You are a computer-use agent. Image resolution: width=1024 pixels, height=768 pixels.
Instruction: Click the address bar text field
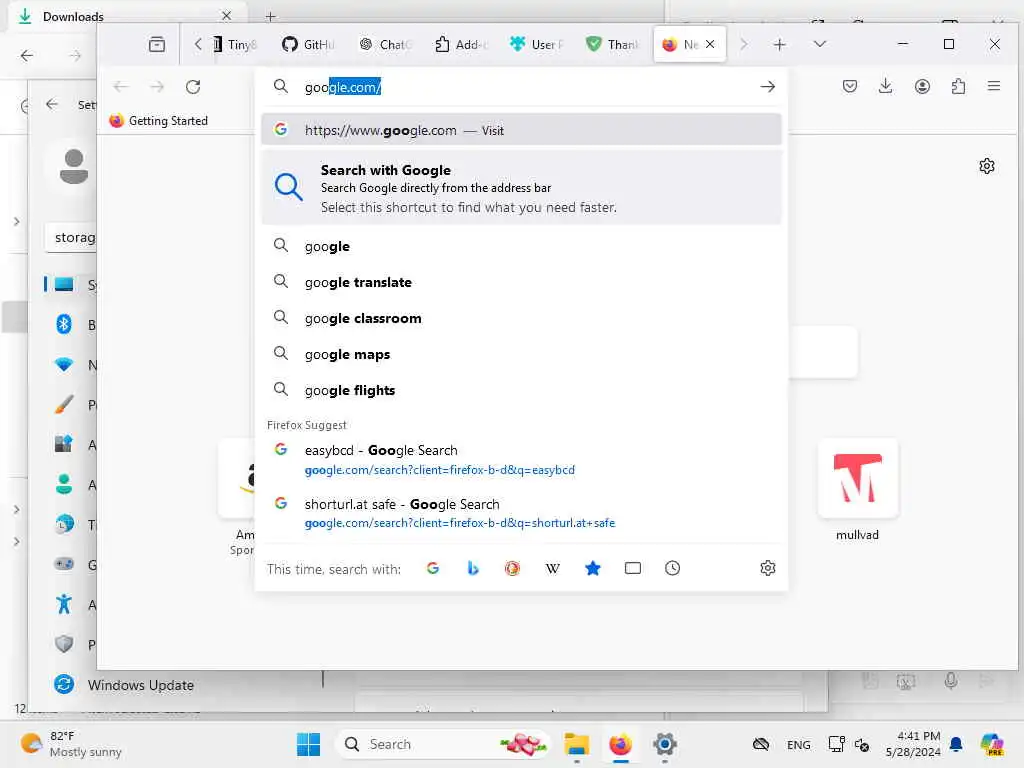click(522, 87)
